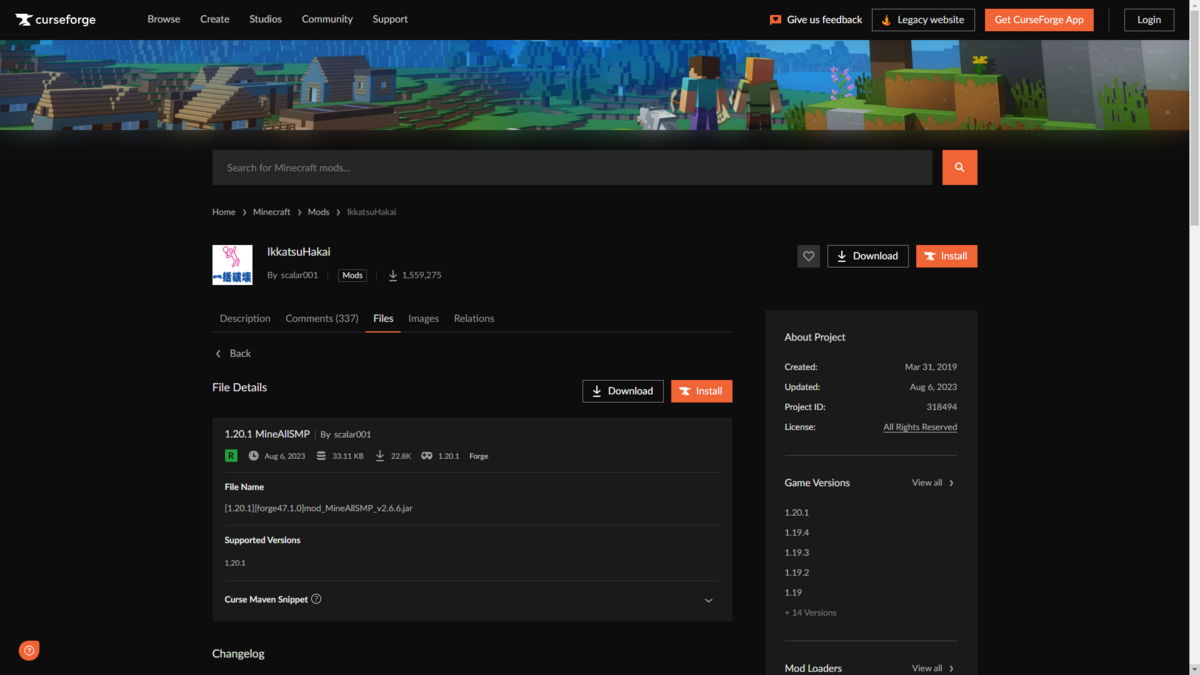
Task: Click the IkkatsuHakai project thumbnail
Action: [x=232, y=264]
